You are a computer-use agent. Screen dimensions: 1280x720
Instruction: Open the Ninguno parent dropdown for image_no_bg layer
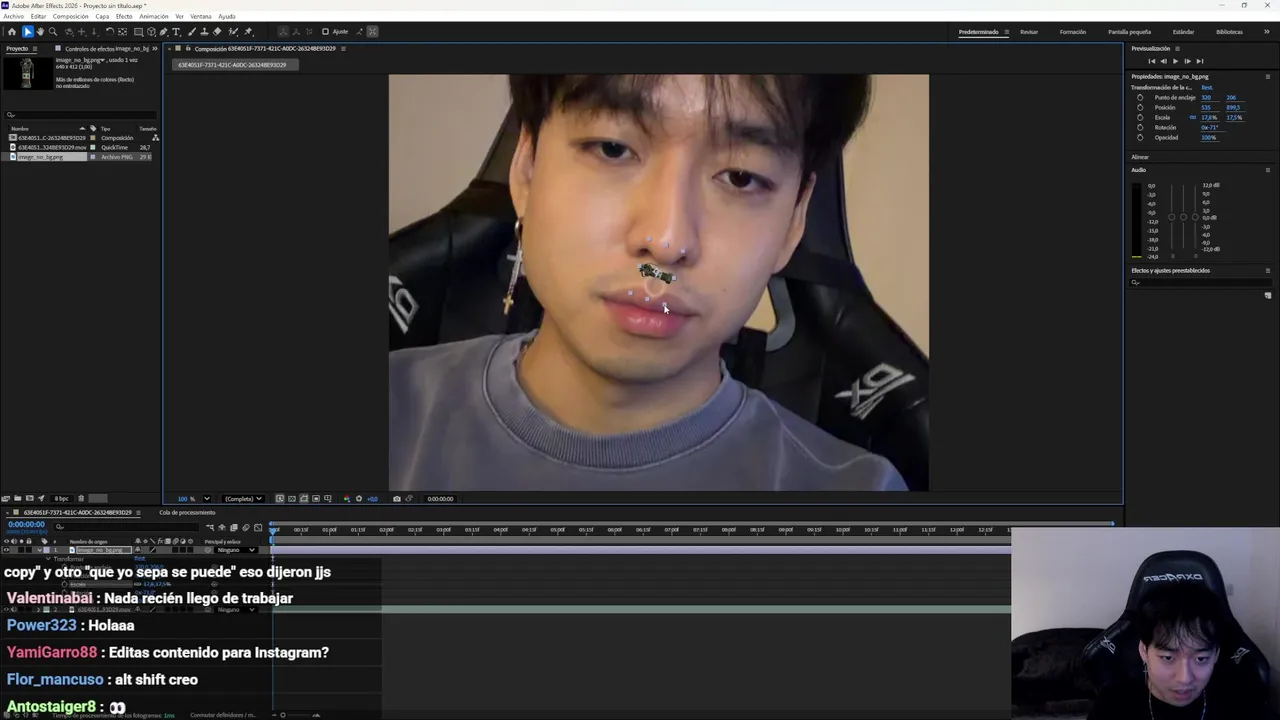[236, 550]
